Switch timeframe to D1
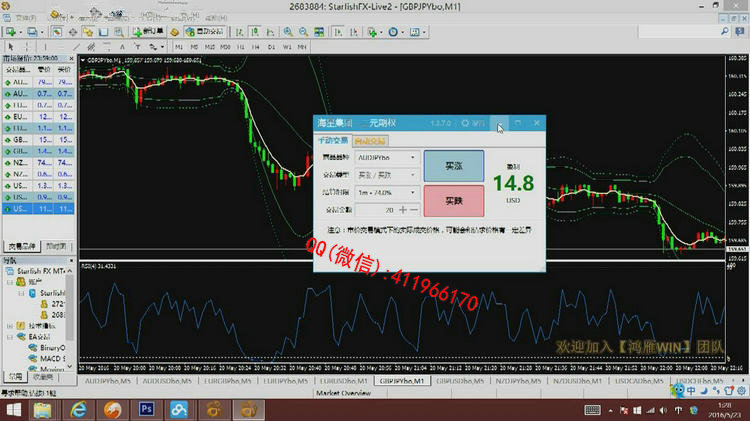The height and width of the screenshot is (421, 750). [271, 47]
